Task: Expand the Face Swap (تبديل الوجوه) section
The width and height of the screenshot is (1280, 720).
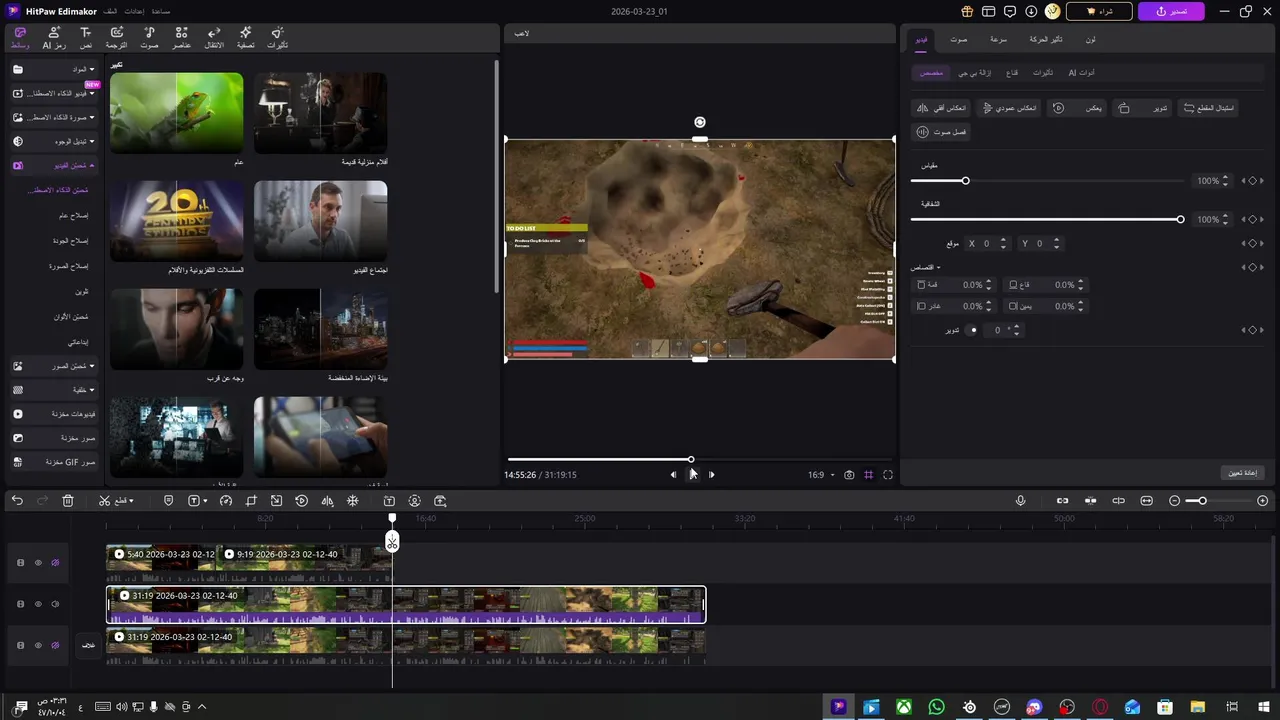Action: pos(55,141)
